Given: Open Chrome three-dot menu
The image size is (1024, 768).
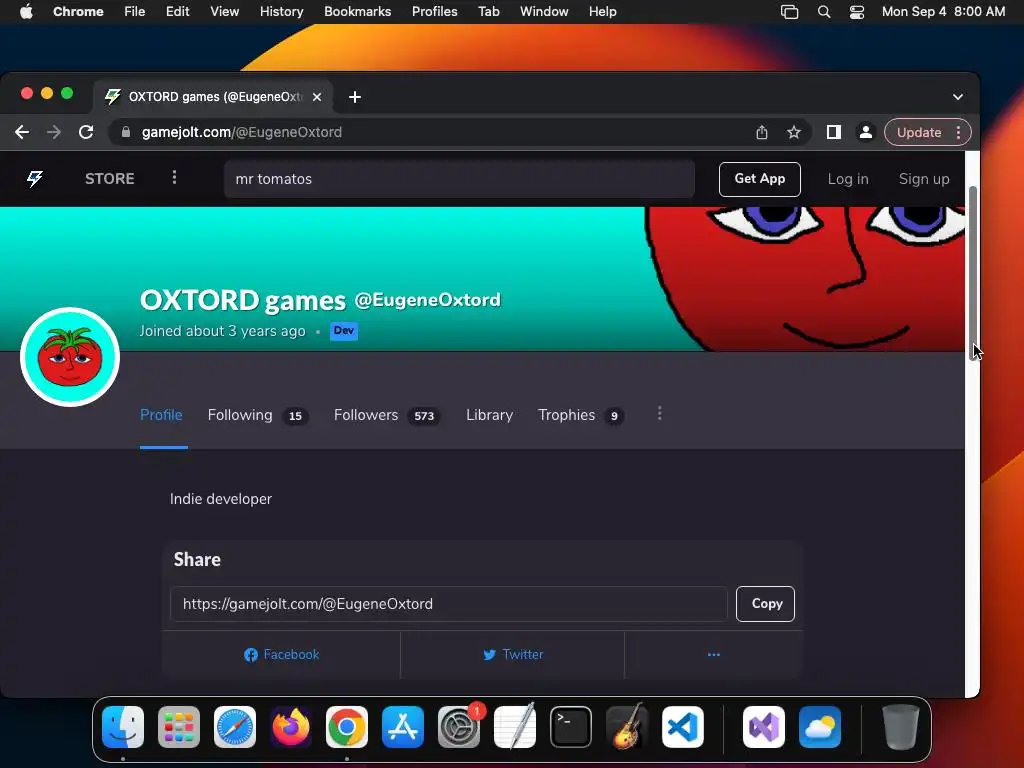Looking at the screenshot, I should 958,133.
